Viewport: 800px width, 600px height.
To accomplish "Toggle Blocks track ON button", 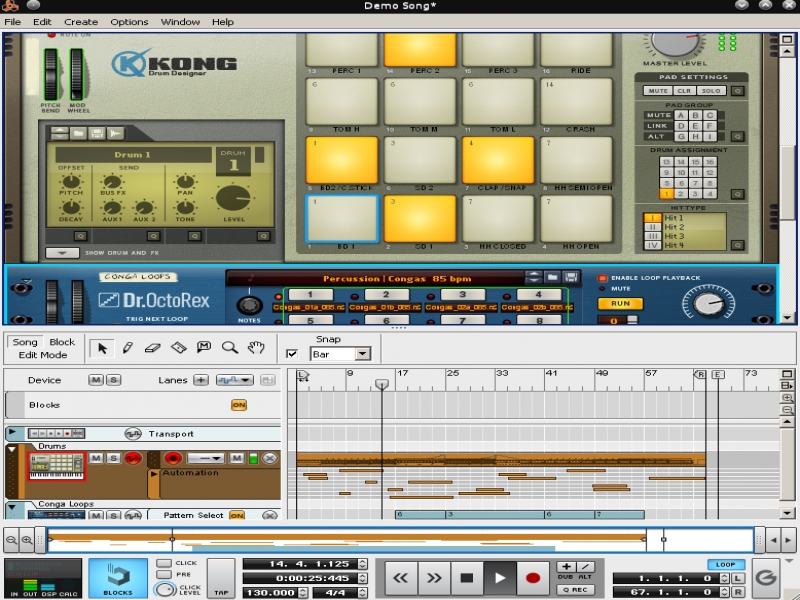I will (239, 405).
